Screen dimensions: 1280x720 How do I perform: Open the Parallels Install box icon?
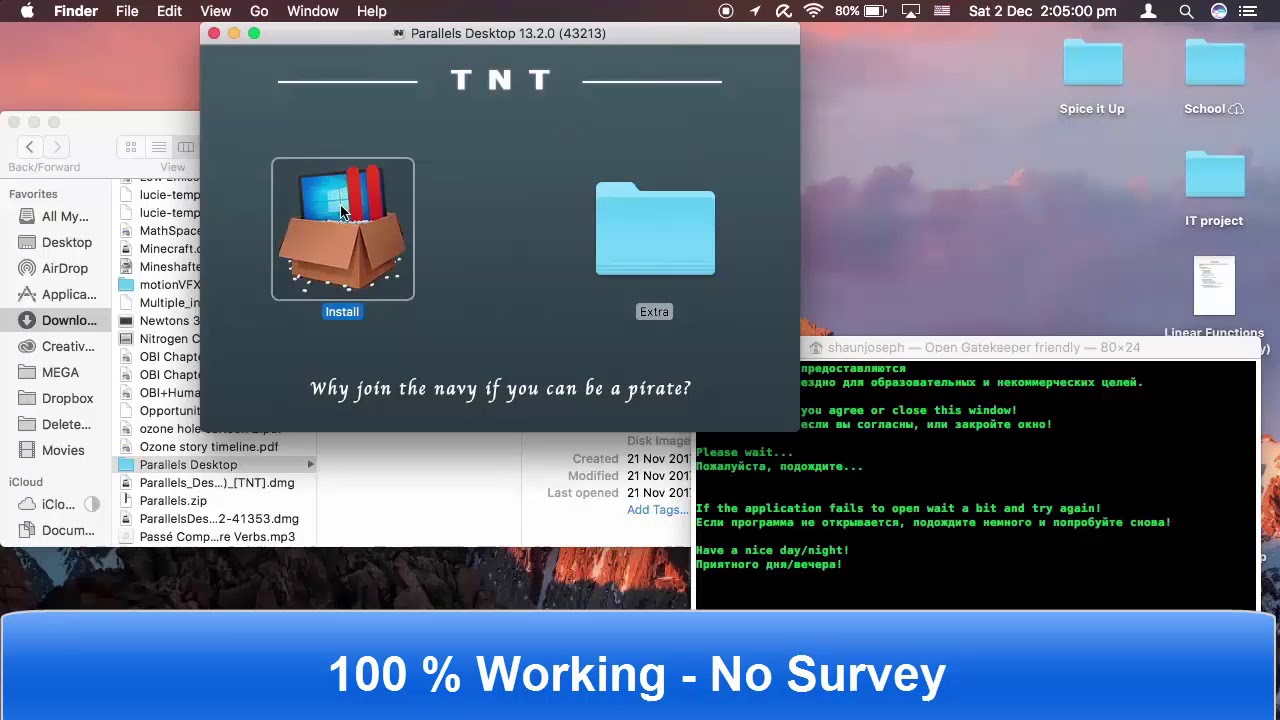(x=342, y=229)
